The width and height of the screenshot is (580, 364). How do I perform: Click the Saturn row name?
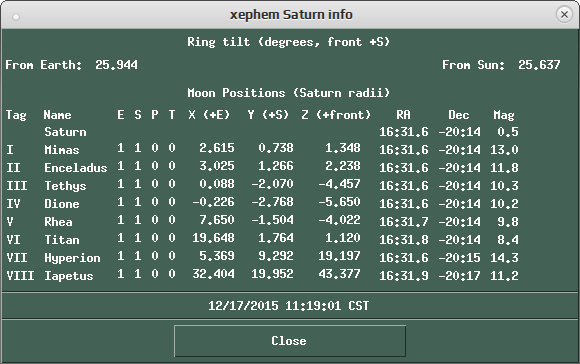[x=65, y=132]
